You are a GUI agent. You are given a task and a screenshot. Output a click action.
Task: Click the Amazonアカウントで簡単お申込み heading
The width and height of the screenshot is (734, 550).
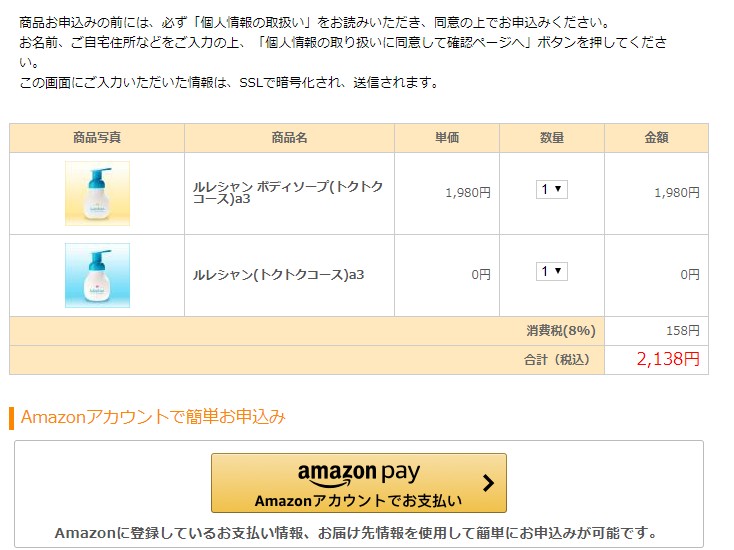click(153, 417)
